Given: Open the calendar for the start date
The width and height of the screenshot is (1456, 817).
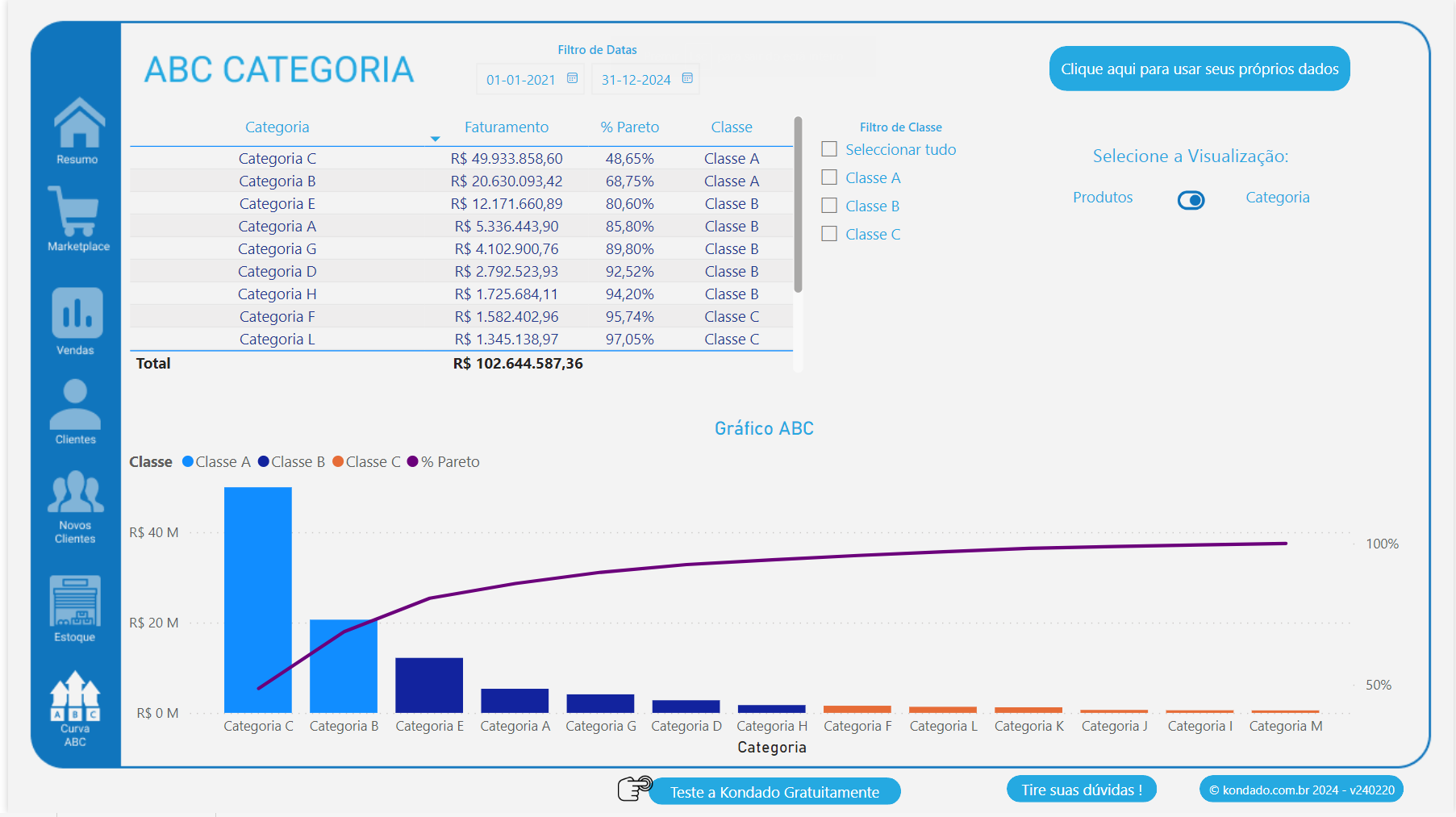Looking at the screenshot, I should click(573, 79).
